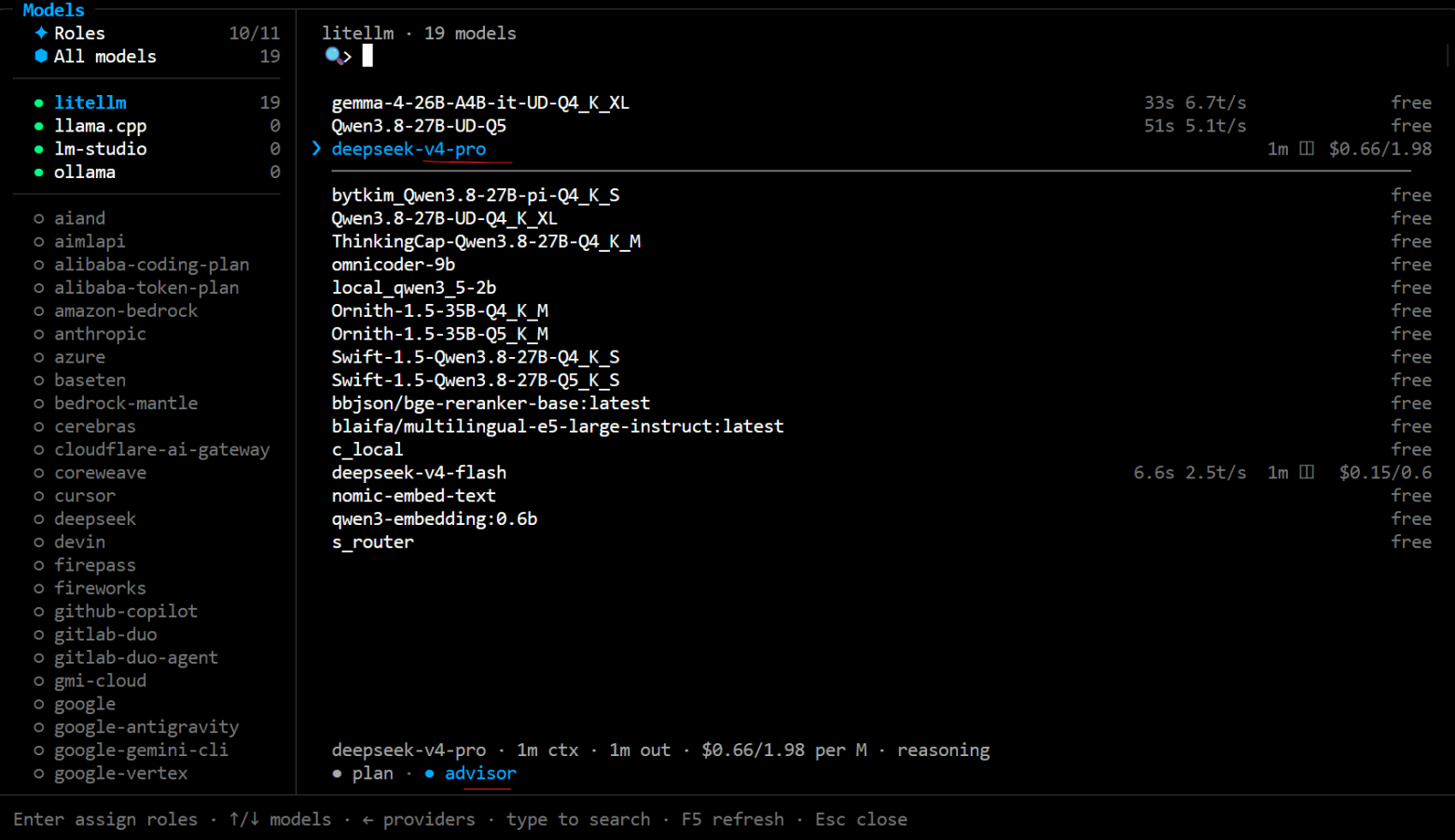Choose the cursor provider

tap(85, 496)
